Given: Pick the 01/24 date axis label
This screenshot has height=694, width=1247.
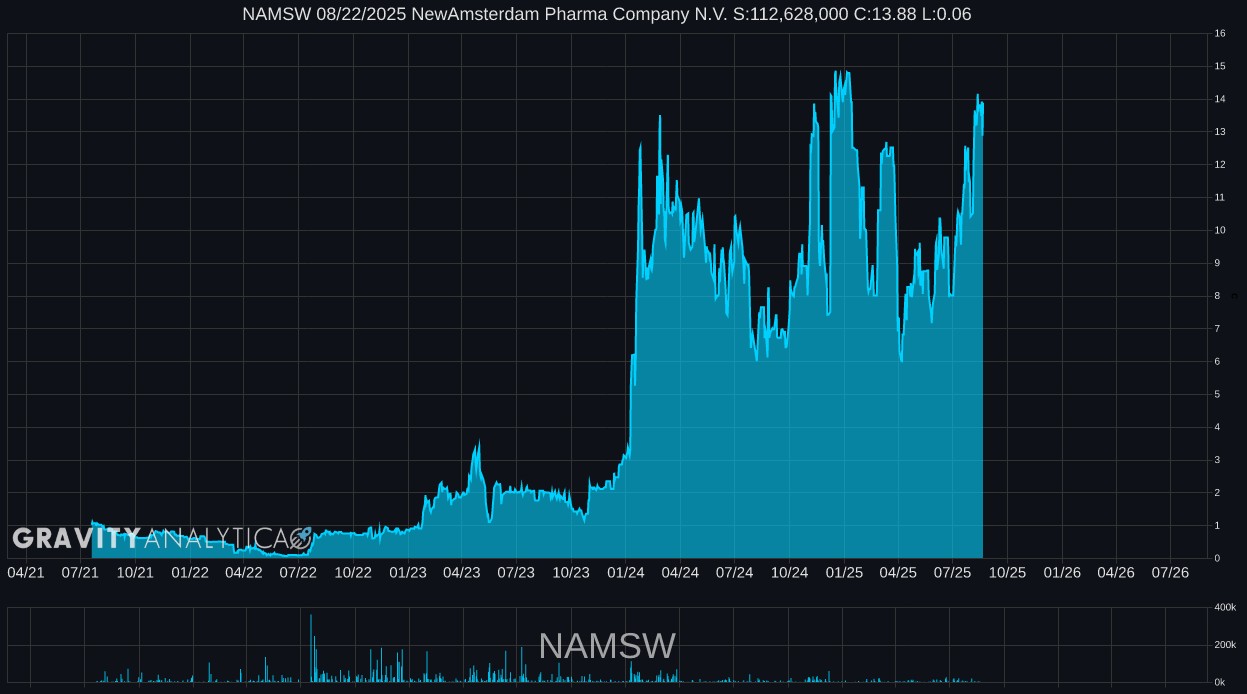Looking at the screenshot, I should (626, 573).
